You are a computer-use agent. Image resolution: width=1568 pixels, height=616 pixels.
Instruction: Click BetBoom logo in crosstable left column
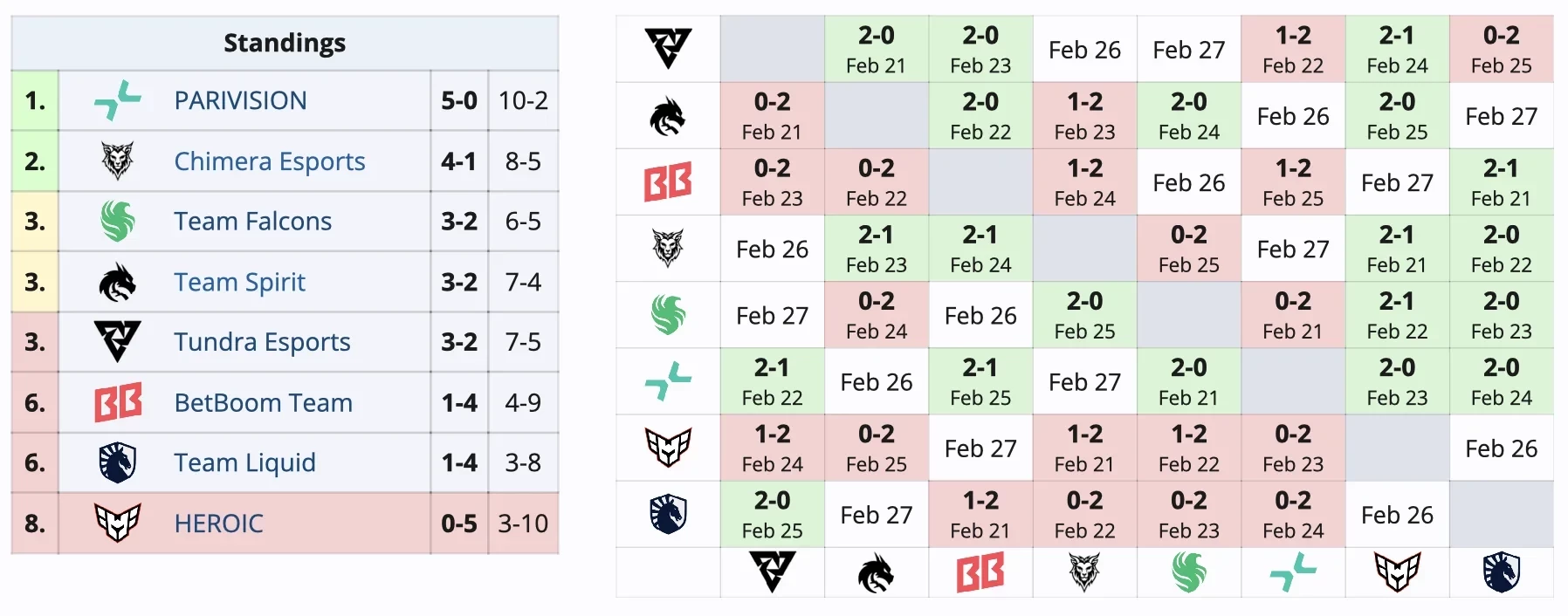point(668,182)
